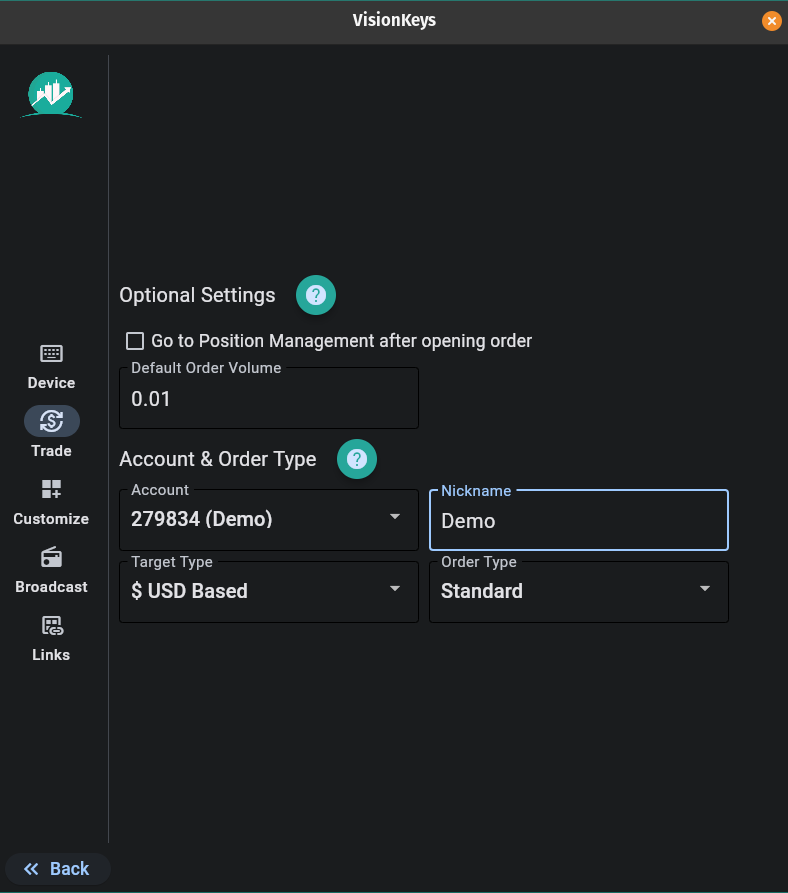This screenshot has height=893, width=788.
Task: Click the VisionKeys title text
Action: pos(394,21)
